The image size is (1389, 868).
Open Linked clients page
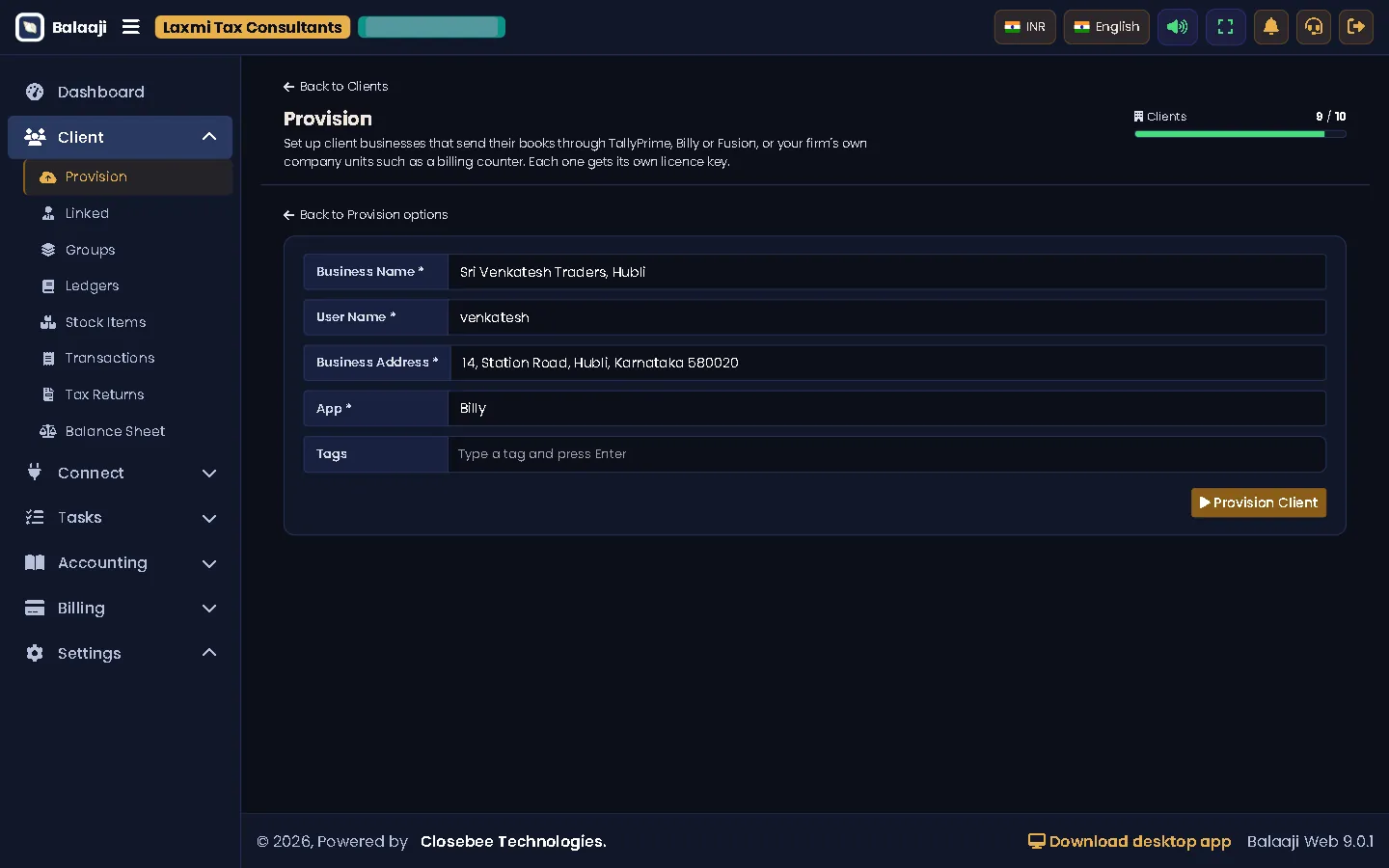pos(127,213)
